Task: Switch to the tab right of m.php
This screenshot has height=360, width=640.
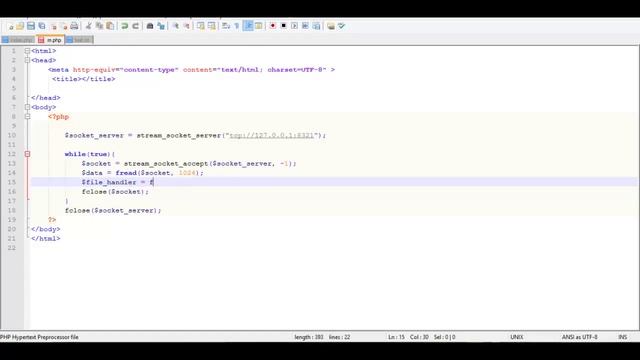Action: (79, 40)
